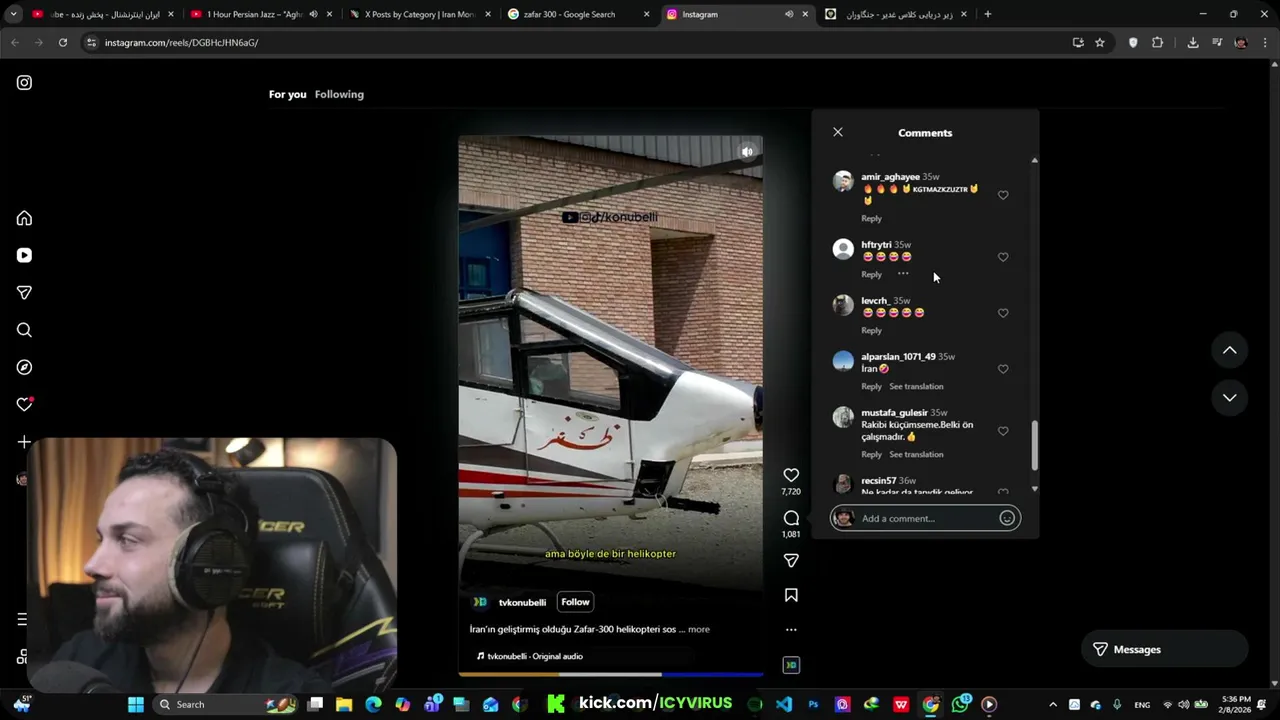Mute the reel audio speaker
The image size is (1280, 720).
tap(747, 152)
